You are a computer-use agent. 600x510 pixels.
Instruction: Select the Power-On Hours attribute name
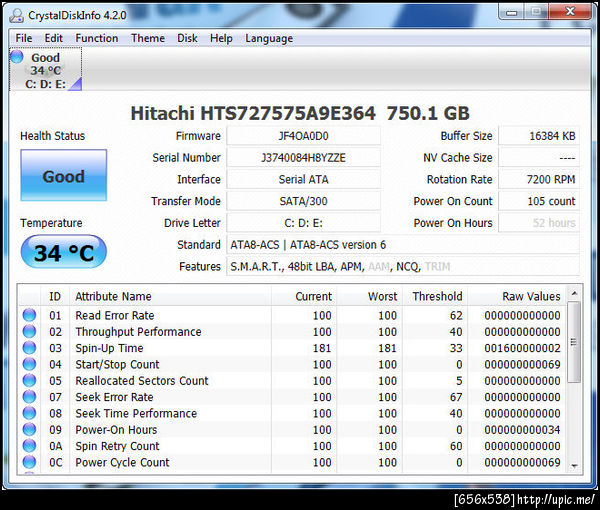[116, 430]
